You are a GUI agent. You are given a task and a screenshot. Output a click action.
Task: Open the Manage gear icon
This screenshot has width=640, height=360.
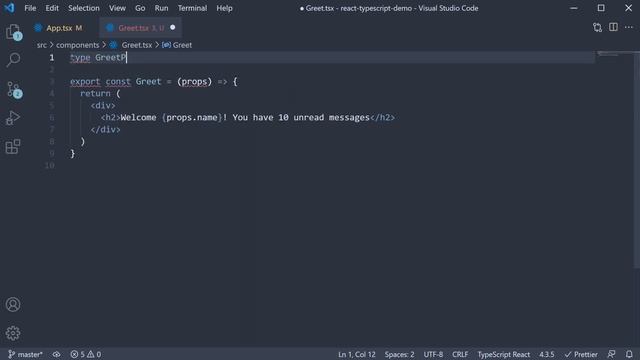tap(13, 333)
